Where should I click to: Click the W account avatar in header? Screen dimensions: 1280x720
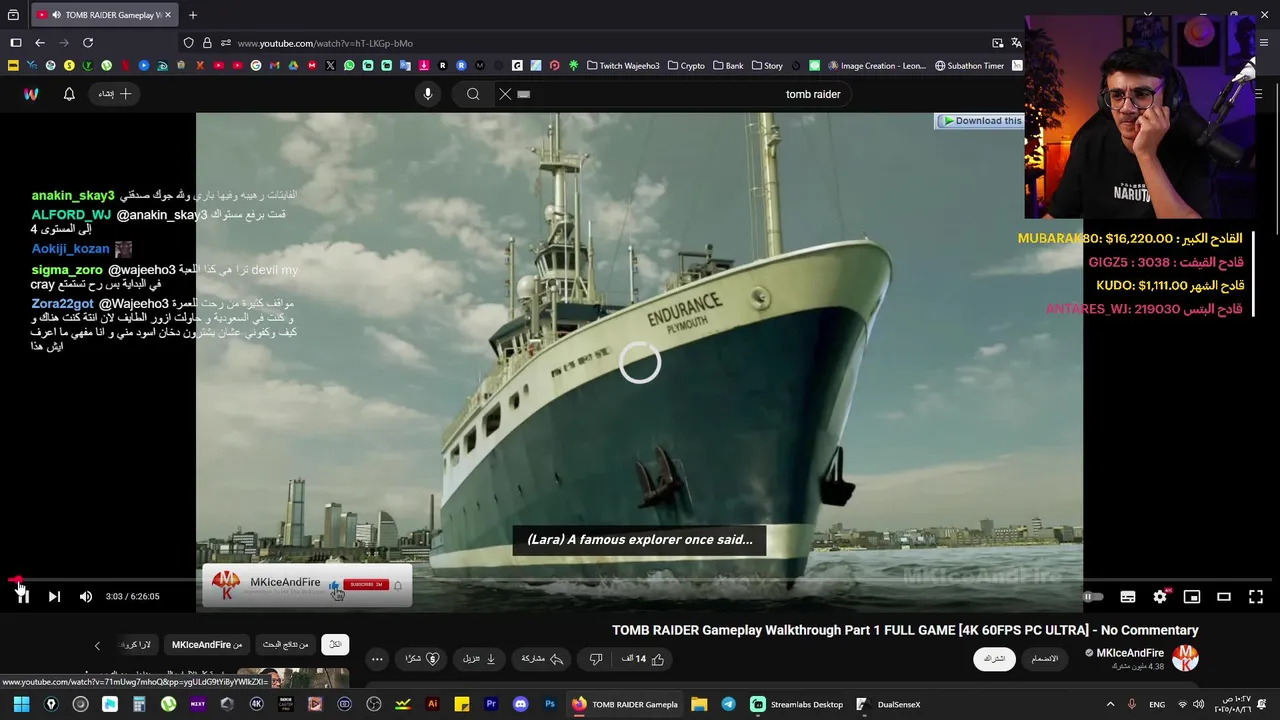[31, 94]
